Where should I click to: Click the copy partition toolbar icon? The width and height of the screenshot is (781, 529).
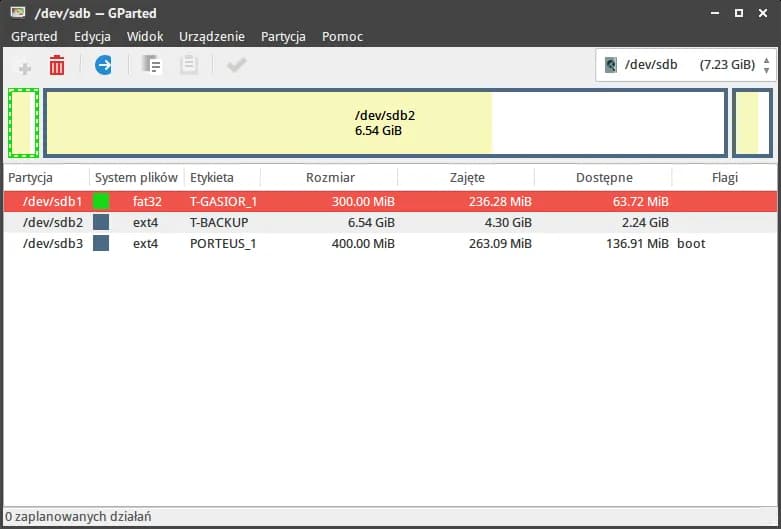pos(152,66)
